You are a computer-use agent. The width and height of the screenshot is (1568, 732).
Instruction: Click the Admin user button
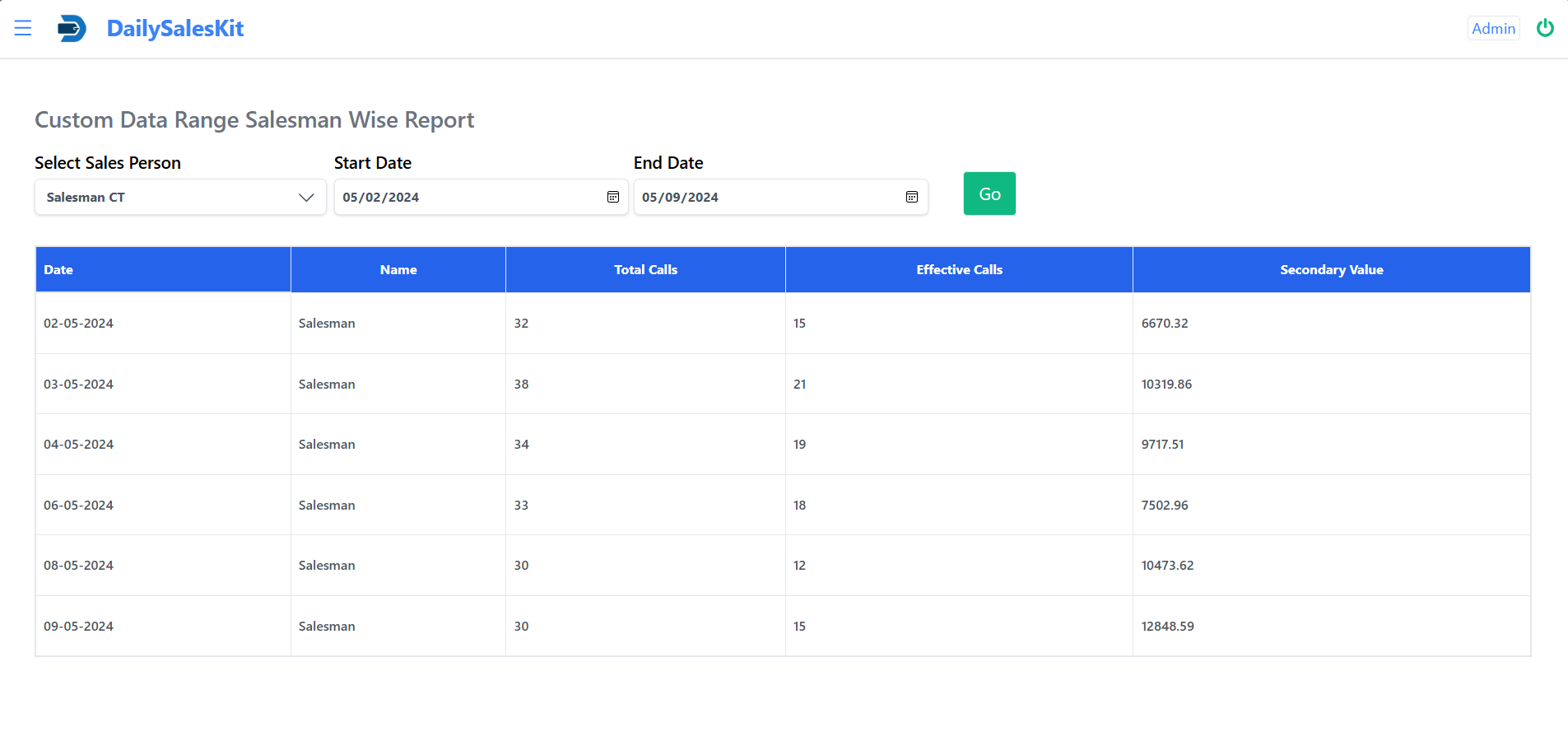pyautogui.click(x=1493, y=28)
